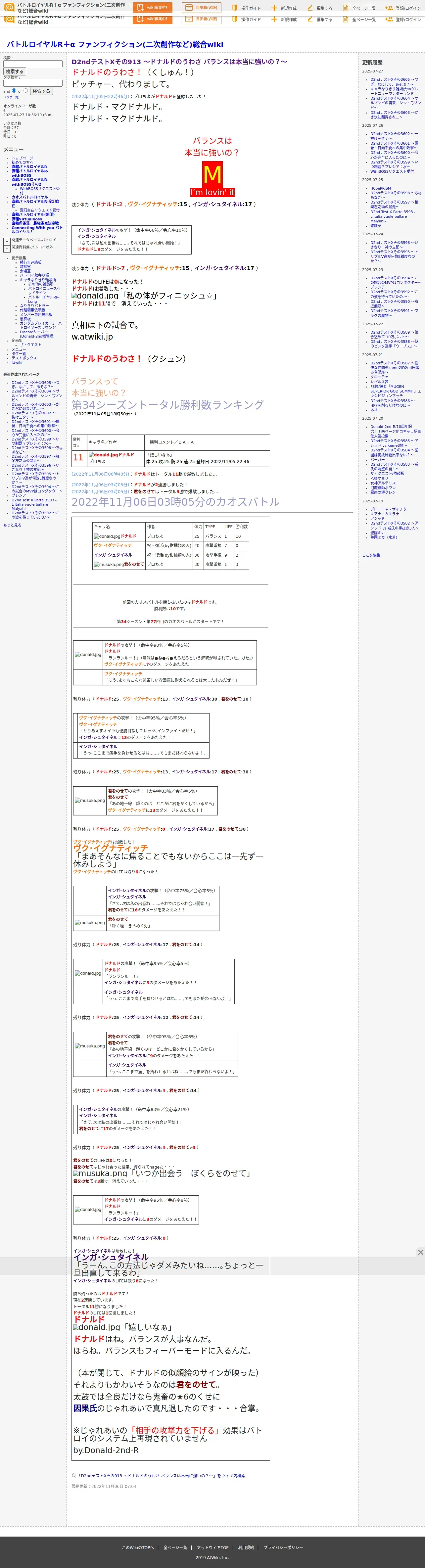Open 愚痴板 link
The width and height of the screenshot is (425, 1568).
[25, 319]
